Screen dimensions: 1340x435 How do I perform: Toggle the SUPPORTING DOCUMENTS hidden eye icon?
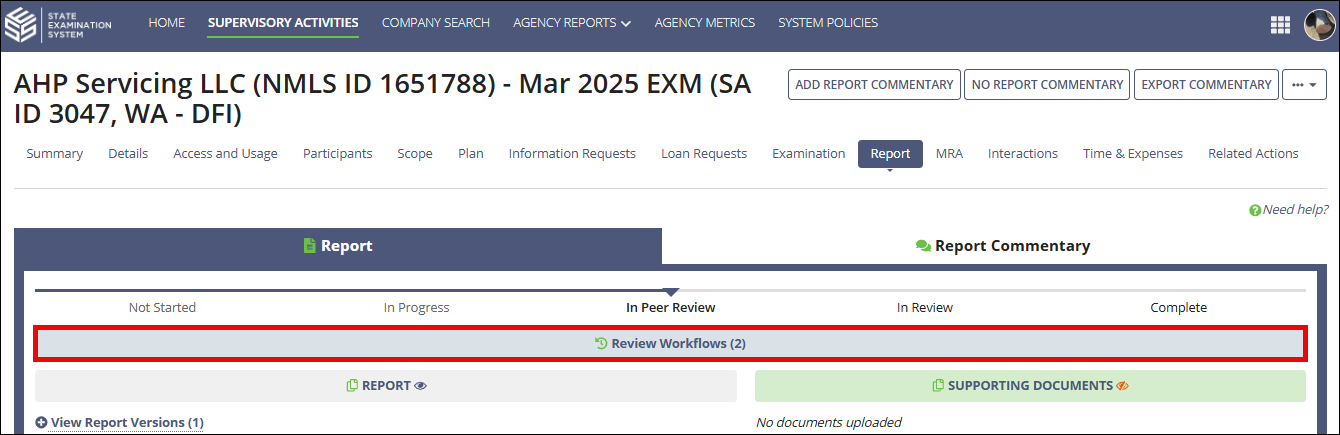point(1123,385)
